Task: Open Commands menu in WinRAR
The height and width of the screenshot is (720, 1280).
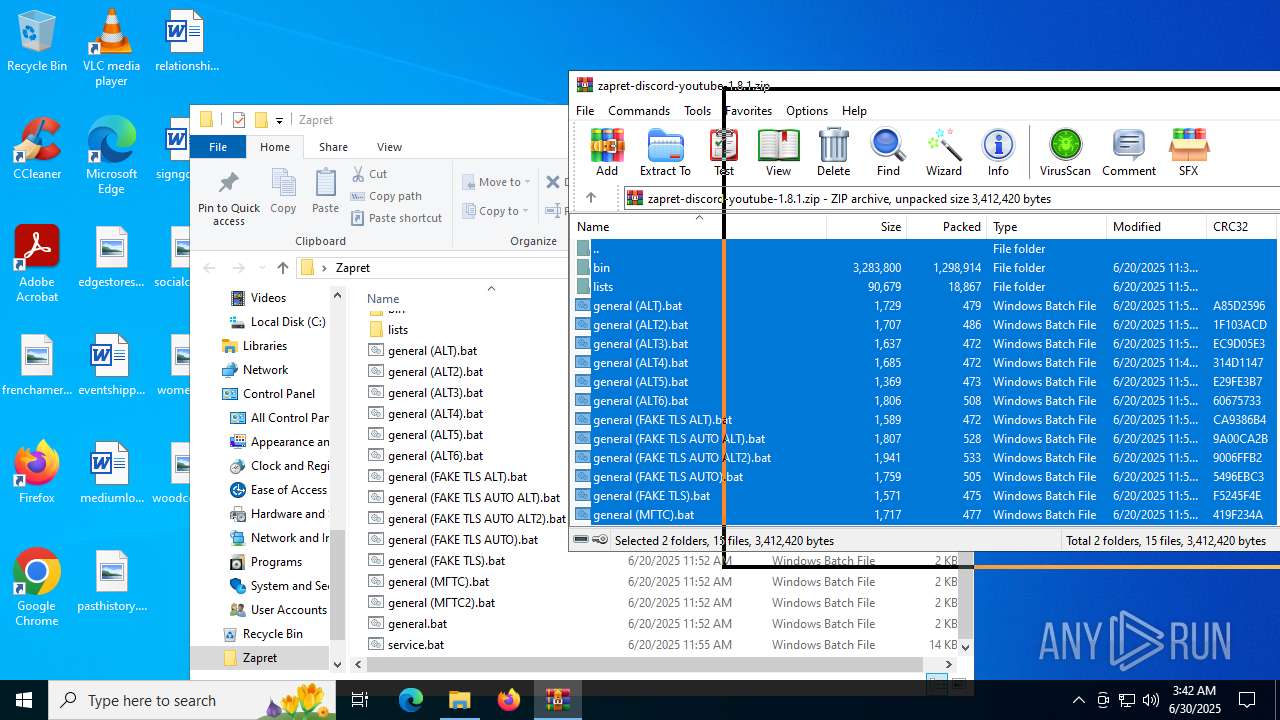Action: pos(639,110)
